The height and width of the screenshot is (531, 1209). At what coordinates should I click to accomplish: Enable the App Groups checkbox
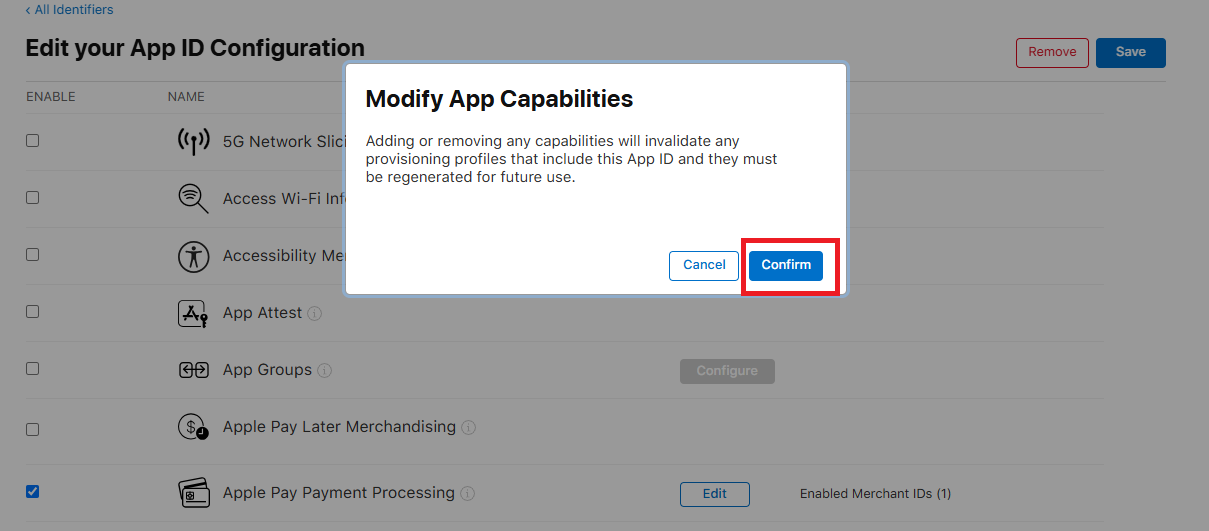(x=33, y=369)
